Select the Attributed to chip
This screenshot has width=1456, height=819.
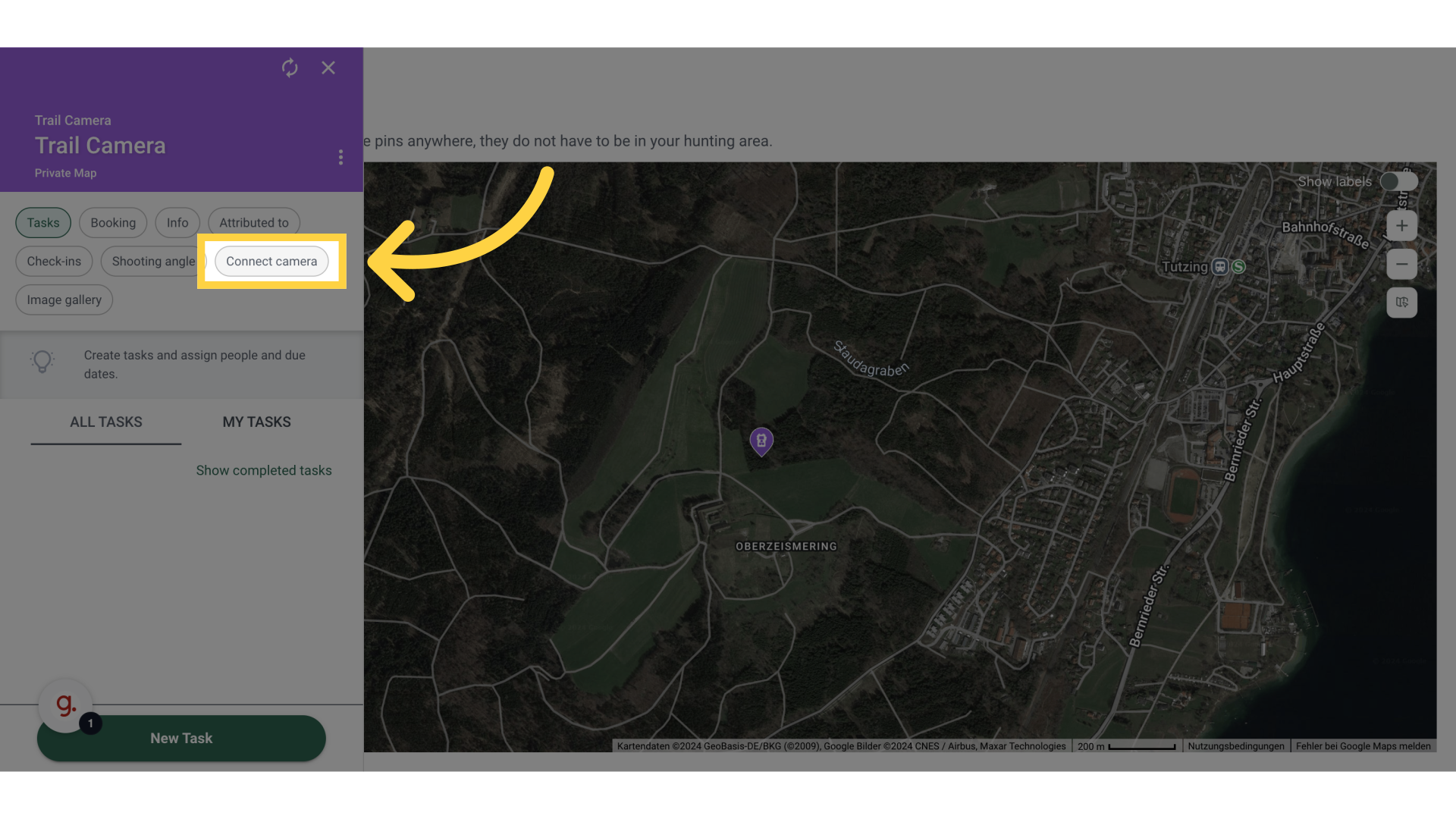254,223
